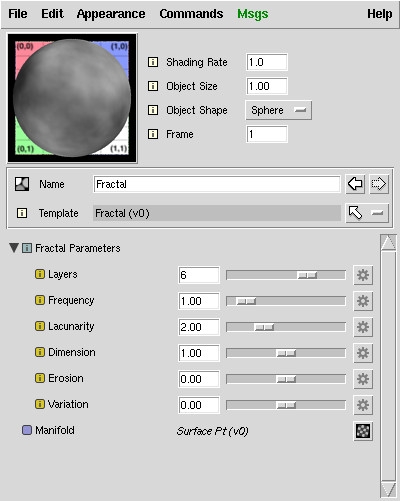Image resolution: width=400 pixels, height=501 pixels.
Task: Open the Manifold checkerboard connection icon
Action: coord(363,431)
